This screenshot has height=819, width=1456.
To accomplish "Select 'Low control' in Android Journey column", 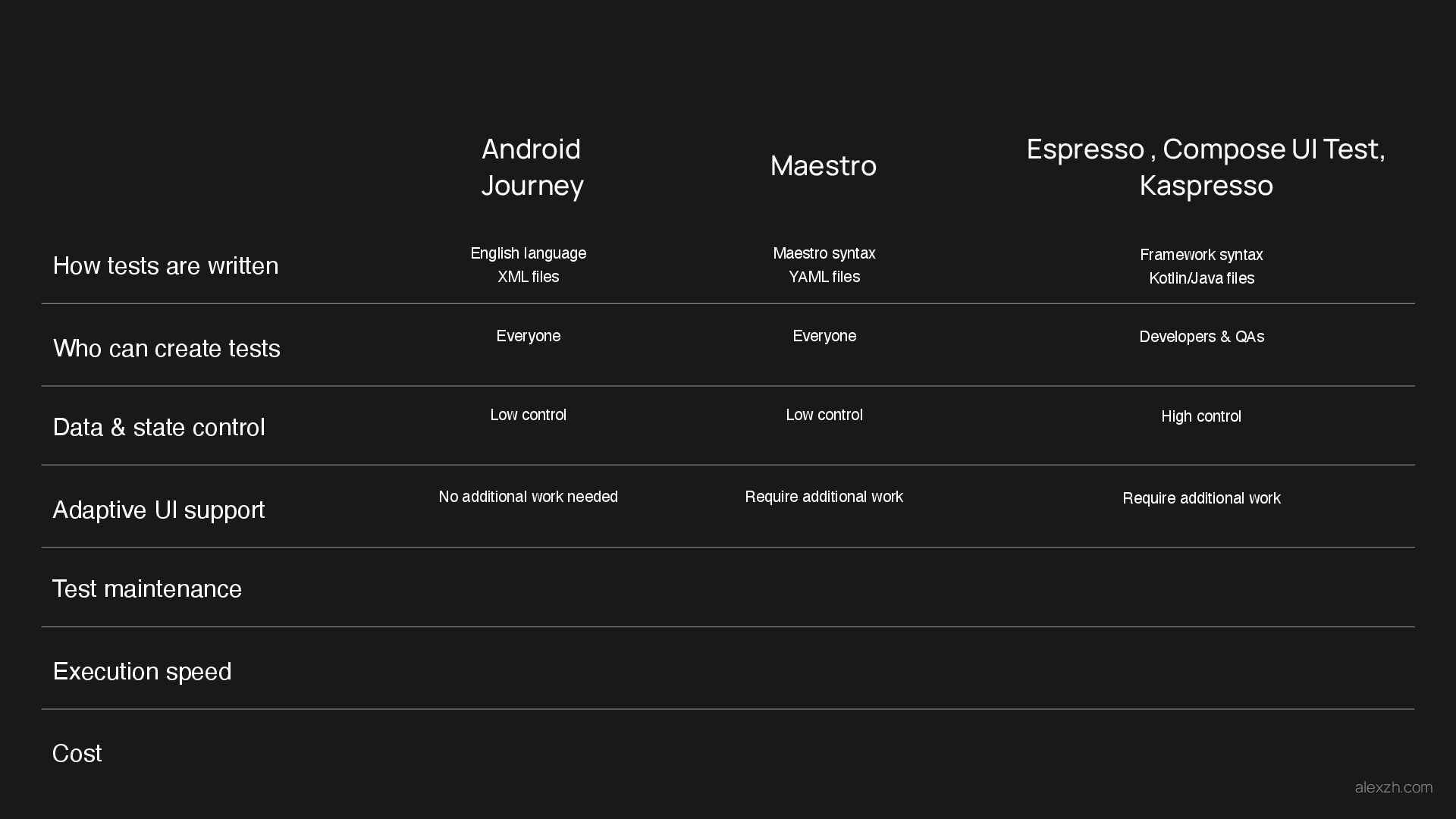I will click(529, 415).
